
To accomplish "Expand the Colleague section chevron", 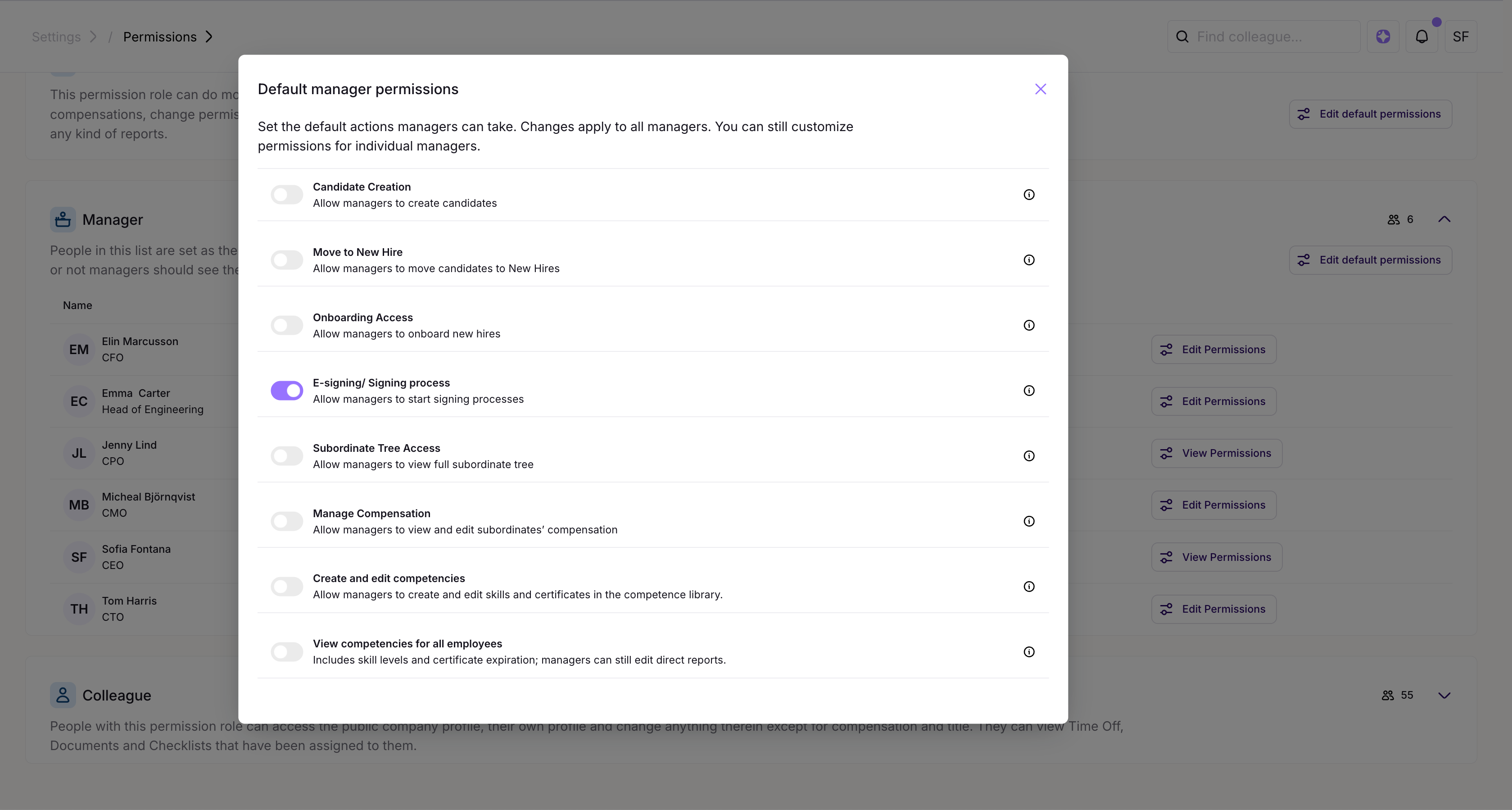I will (x=1444, y=695).
